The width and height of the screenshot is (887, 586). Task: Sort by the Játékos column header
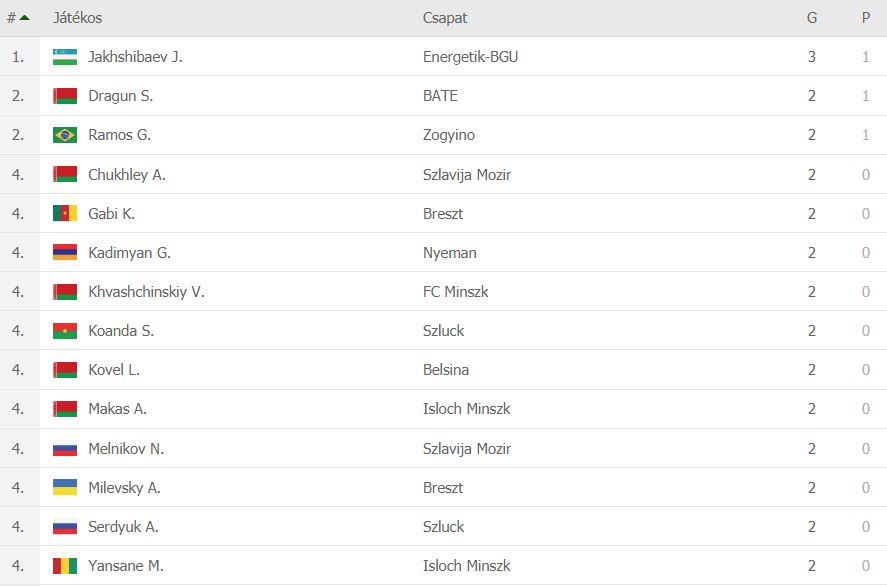coord(77,18)
